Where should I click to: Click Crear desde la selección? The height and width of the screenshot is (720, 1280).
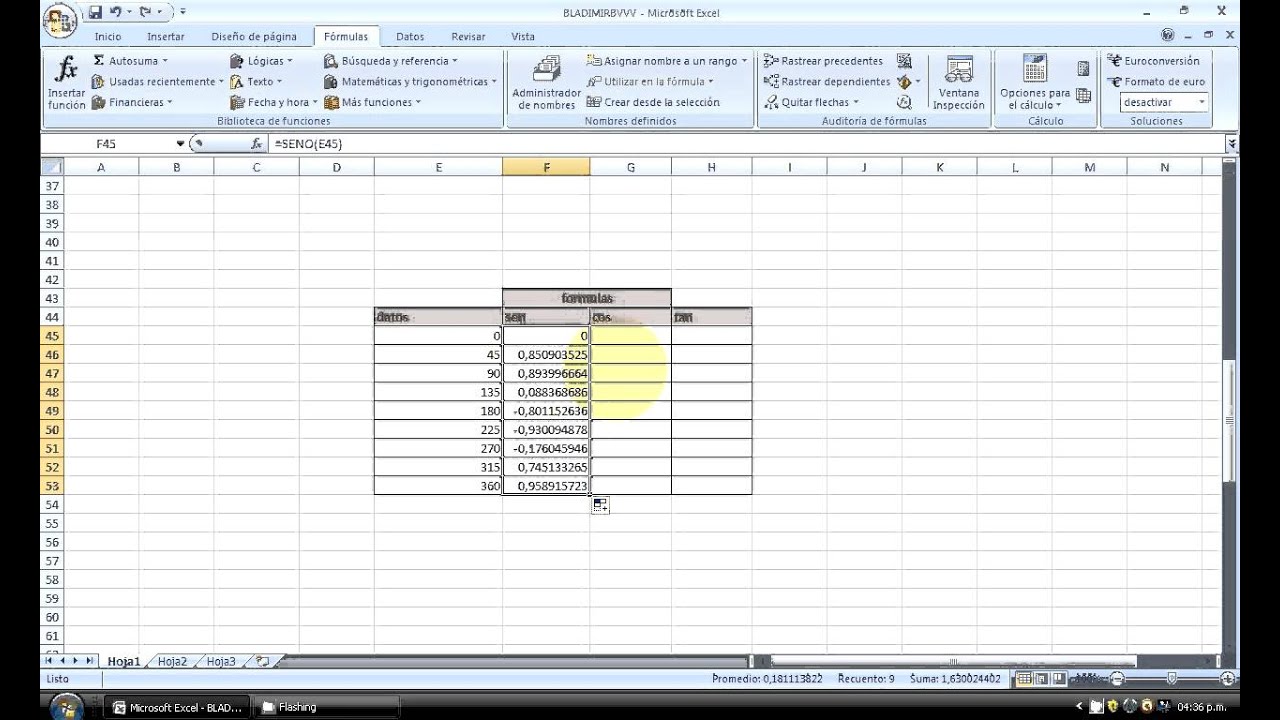point(653,102)
